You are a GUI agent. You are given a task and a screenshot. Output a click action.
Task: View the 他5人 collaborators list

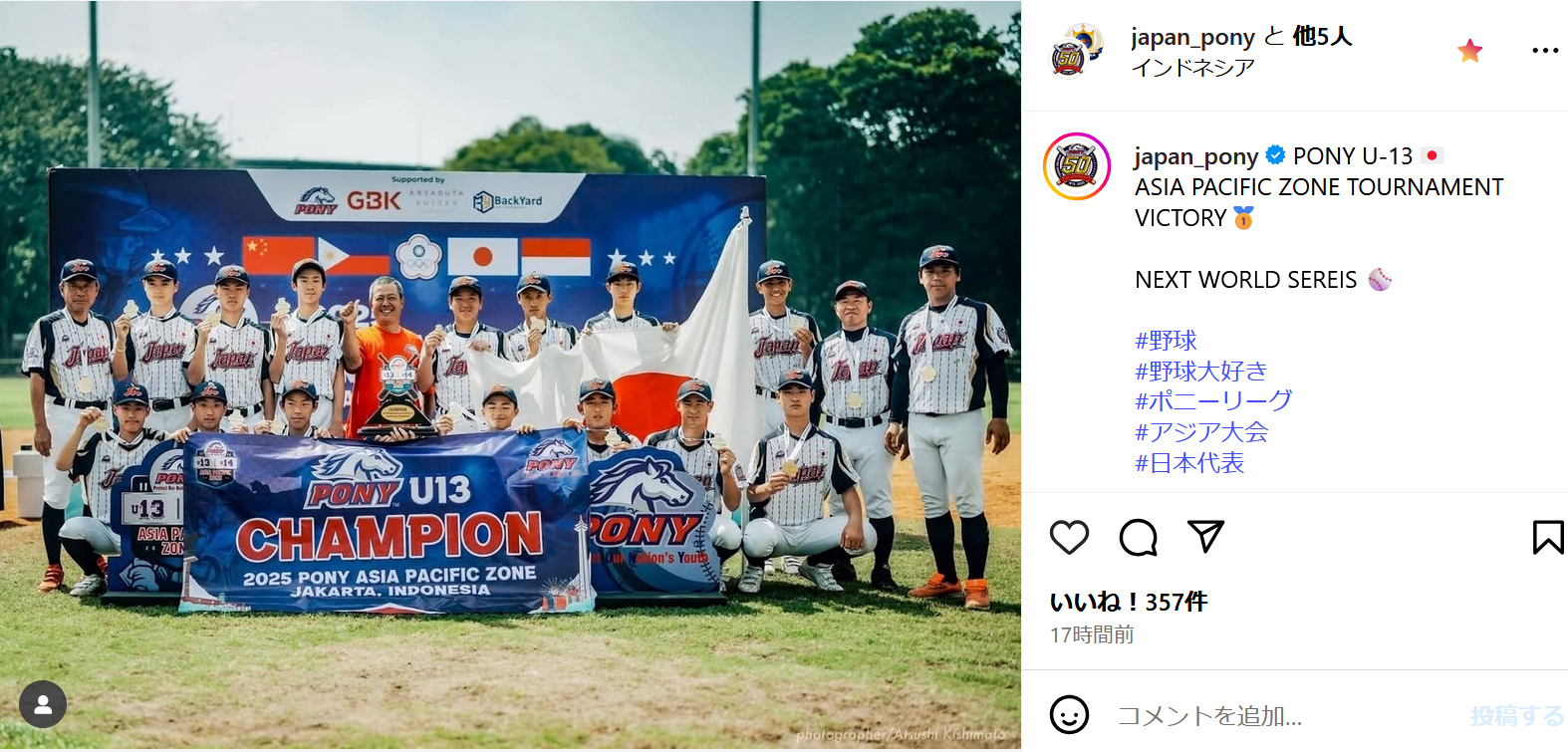click(1322, 37)
